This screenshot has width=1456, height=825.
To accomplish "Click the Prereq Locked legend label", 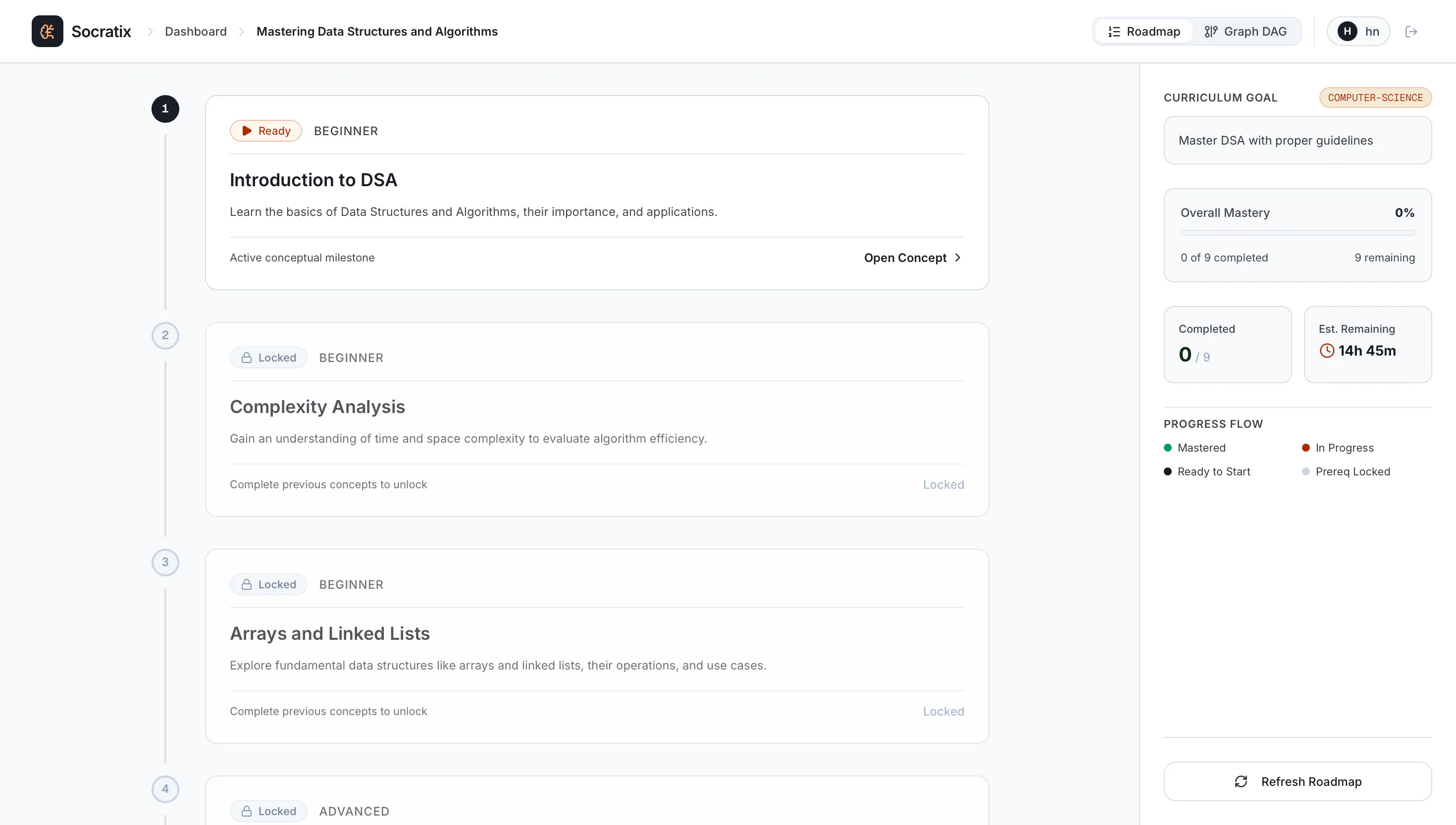I will pos(1352,471).
